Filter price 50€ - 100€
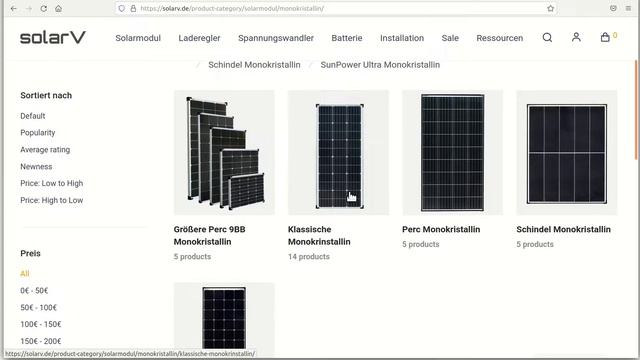The height and width of the screenshot is (360, 640). click(x=38, y=307)
